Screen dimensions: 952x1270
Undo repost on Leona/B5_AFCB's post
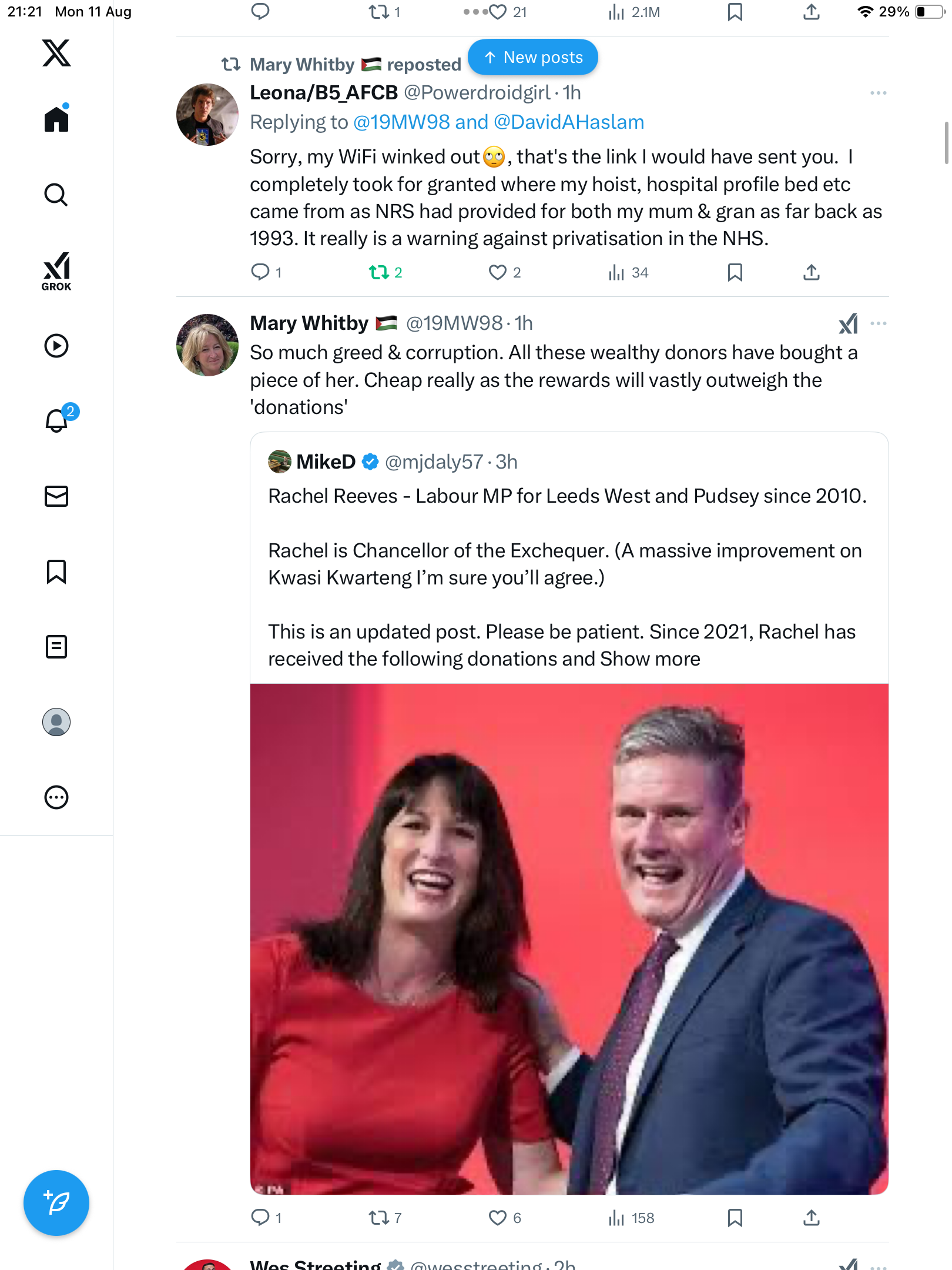pyautogui.click(x=379, y=272)
